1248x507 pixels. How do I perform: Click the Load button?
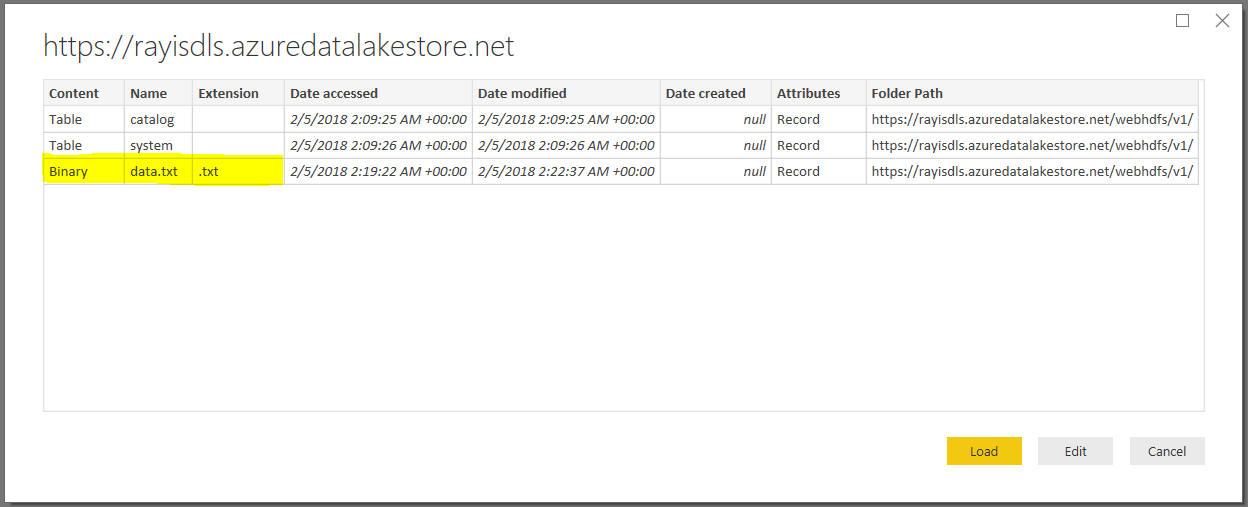click(x=984, y=451)
